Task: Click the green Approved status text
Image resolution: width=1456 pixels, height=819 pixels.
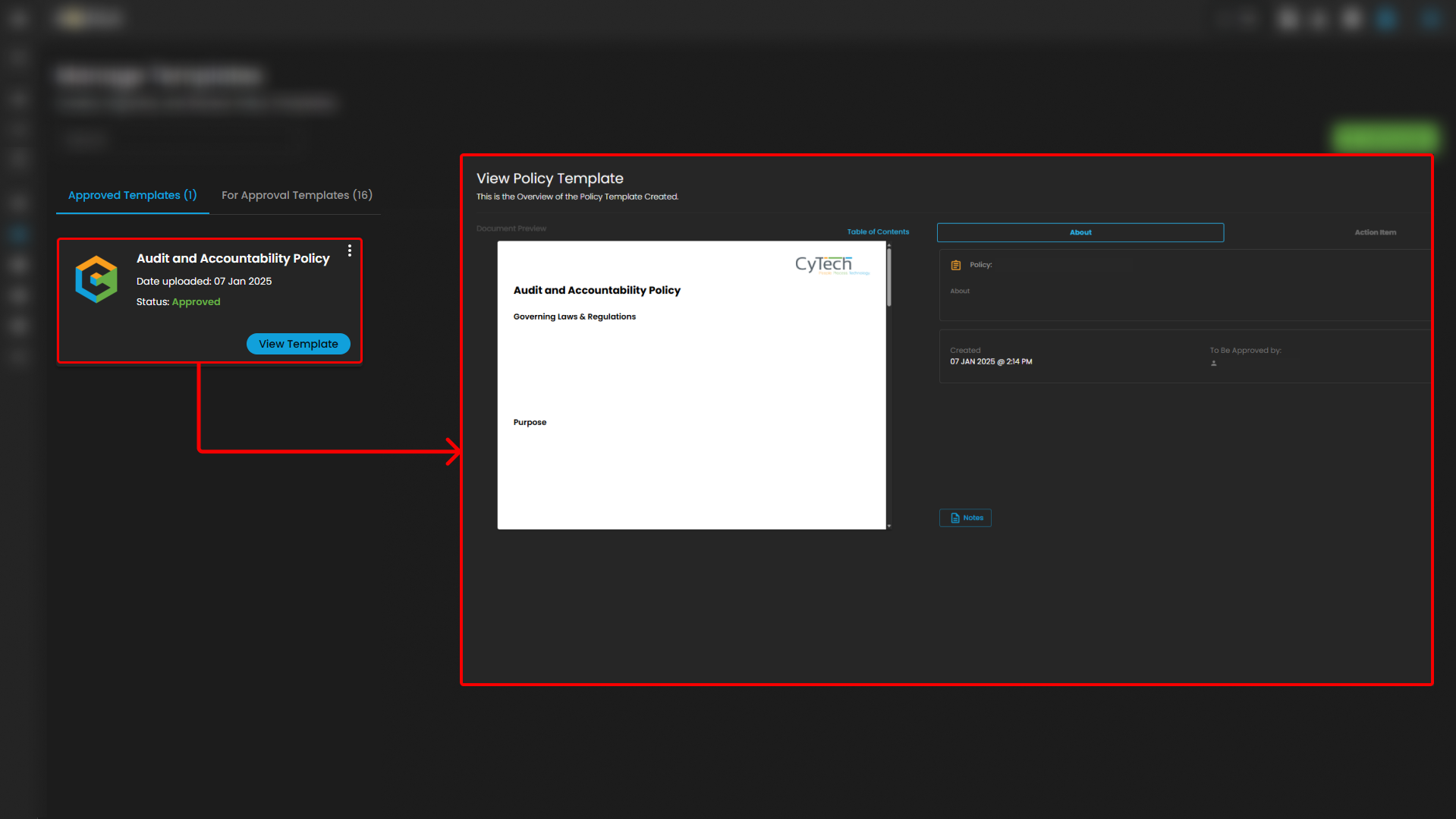Action: pyautogui.click(x=196, y=302)
